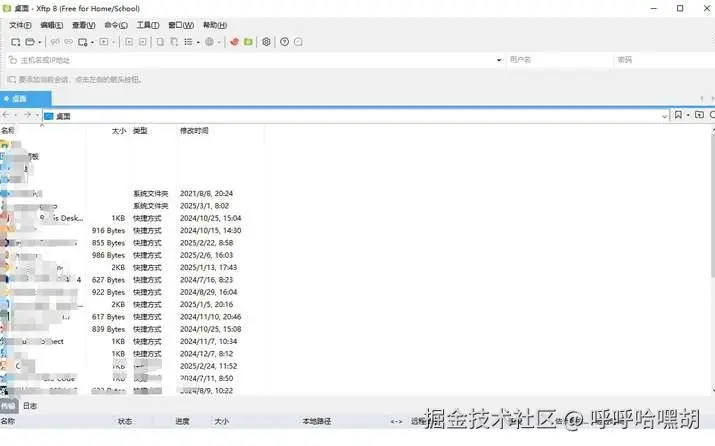Click the Open Session folder icon
Viewport: 715px width, 446px height.
(30, 42)
